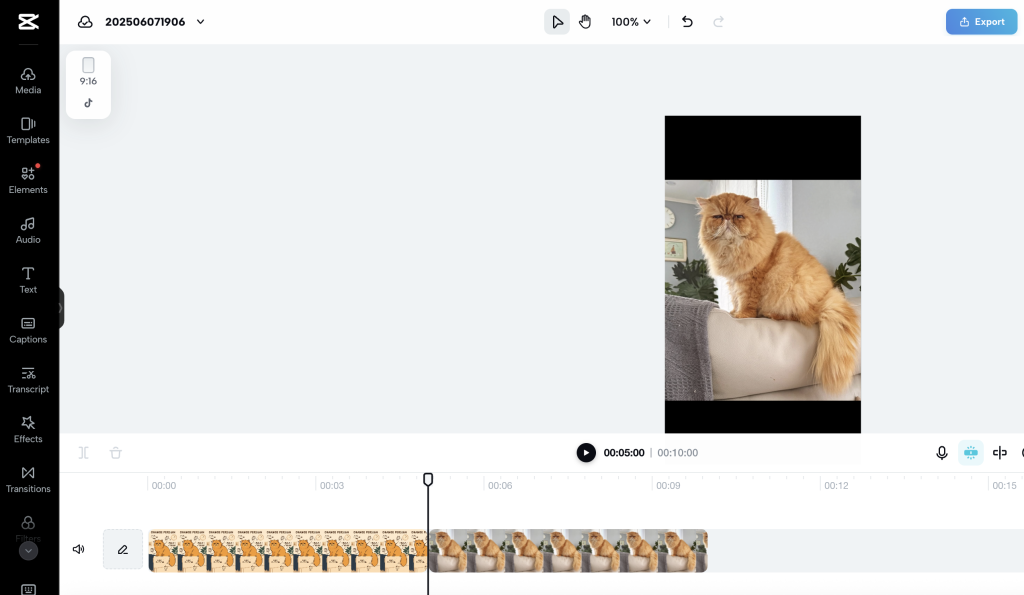Expand the collapsed side panel handle

[61, 308]
